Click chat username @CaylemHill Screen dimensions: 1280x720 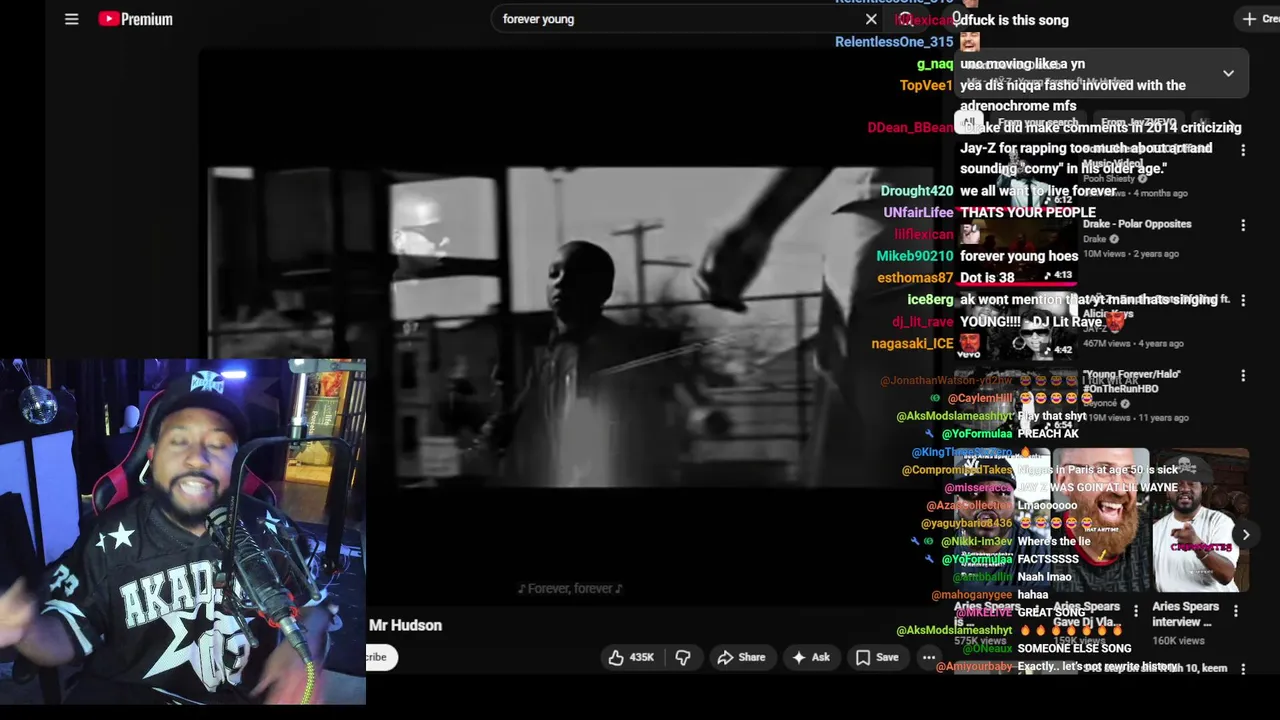980,398
